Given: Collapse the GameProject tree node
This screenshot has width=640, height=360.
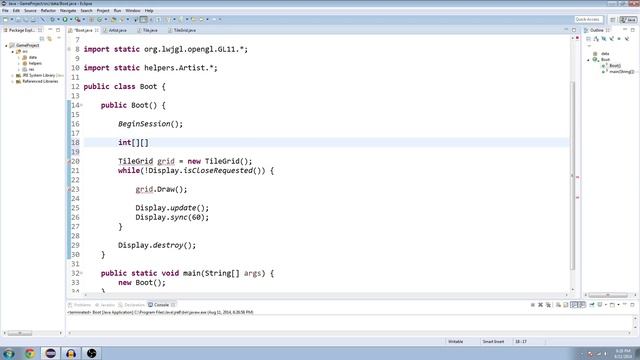Looking at the screenshot, I should (x=6, y=46).
